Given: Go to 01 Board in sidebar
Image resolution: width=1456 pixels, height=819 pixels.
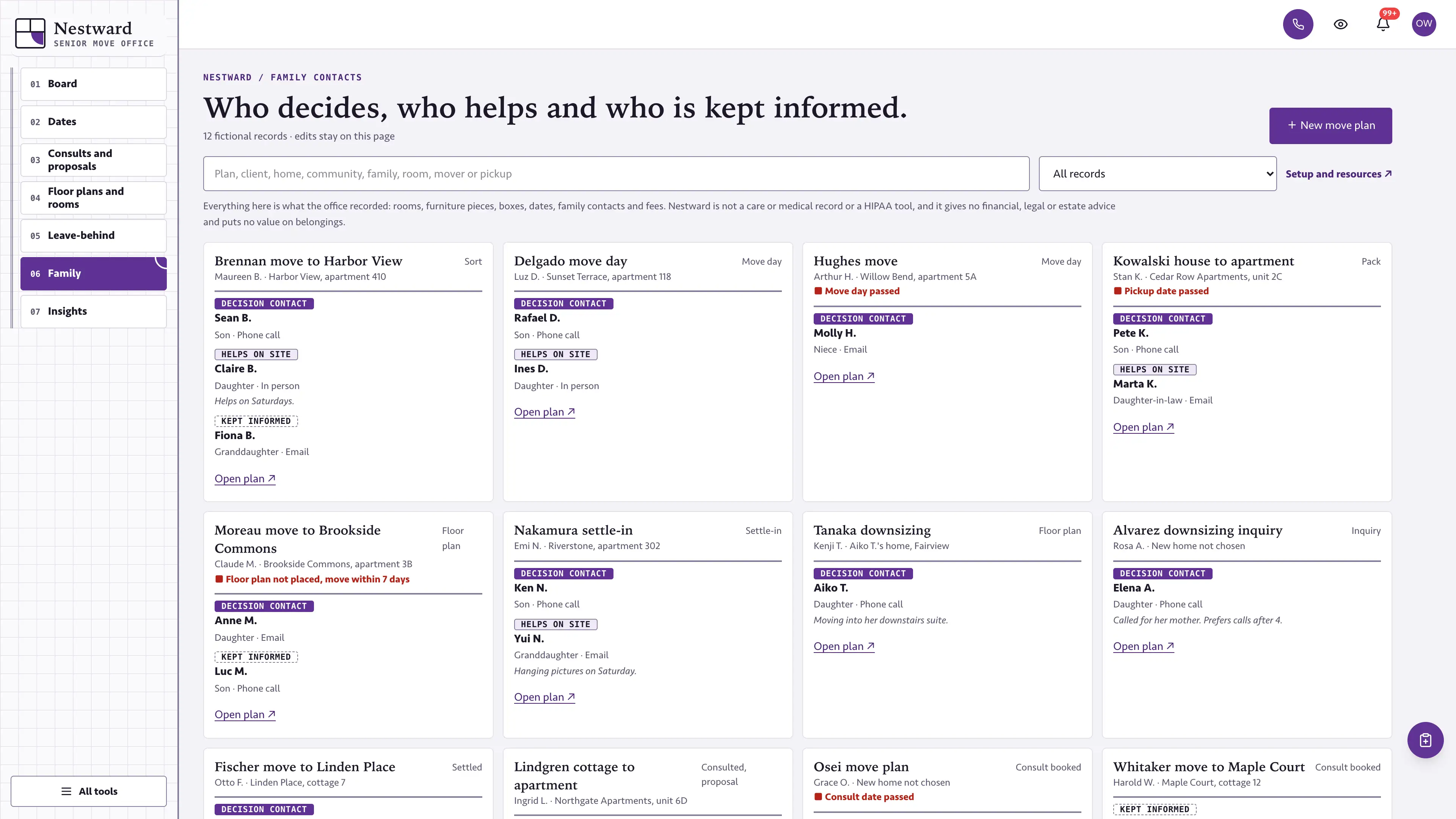Looking at the screenshot, I should 93,84.
